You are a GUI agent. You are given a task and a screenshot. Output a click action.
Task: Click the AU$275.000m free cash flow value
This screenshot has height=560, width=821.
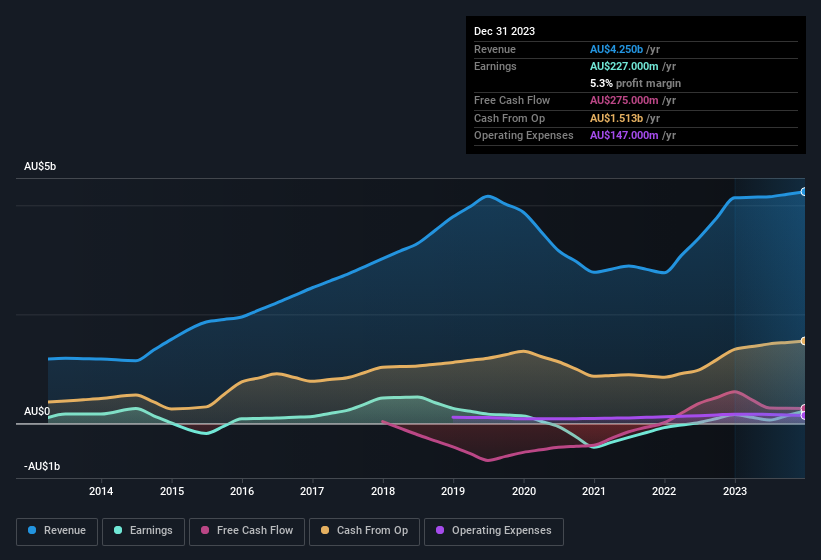(624, 100)
